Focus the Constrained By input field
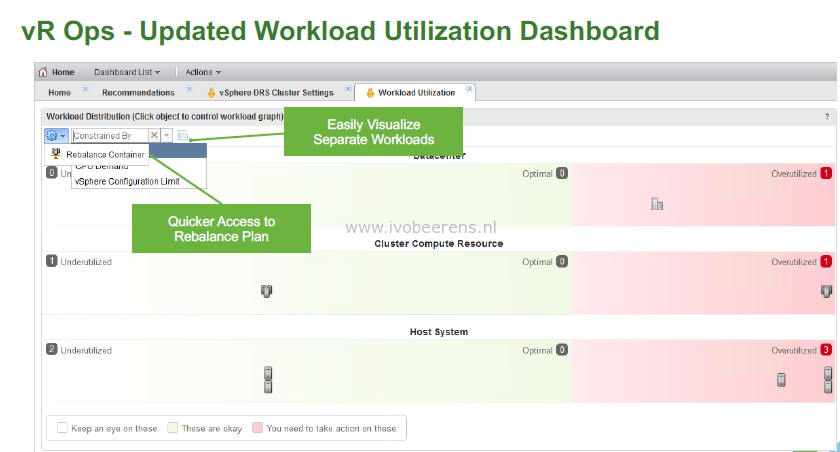 click(x=110, y=135)
